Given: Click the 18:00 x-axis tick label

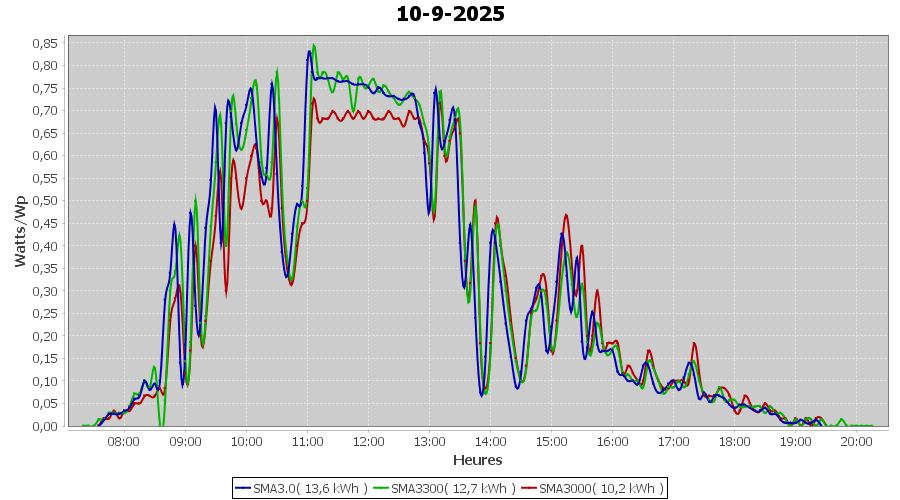Looking at the screenshot, I should (x=735, y=442).
